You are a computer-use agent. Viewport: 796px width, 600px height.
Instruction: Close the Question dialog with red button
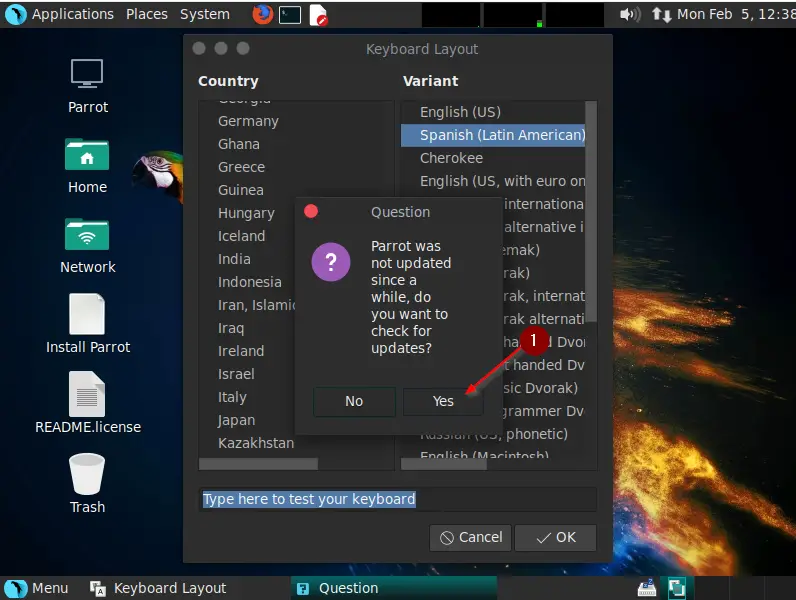click(311, 211)
